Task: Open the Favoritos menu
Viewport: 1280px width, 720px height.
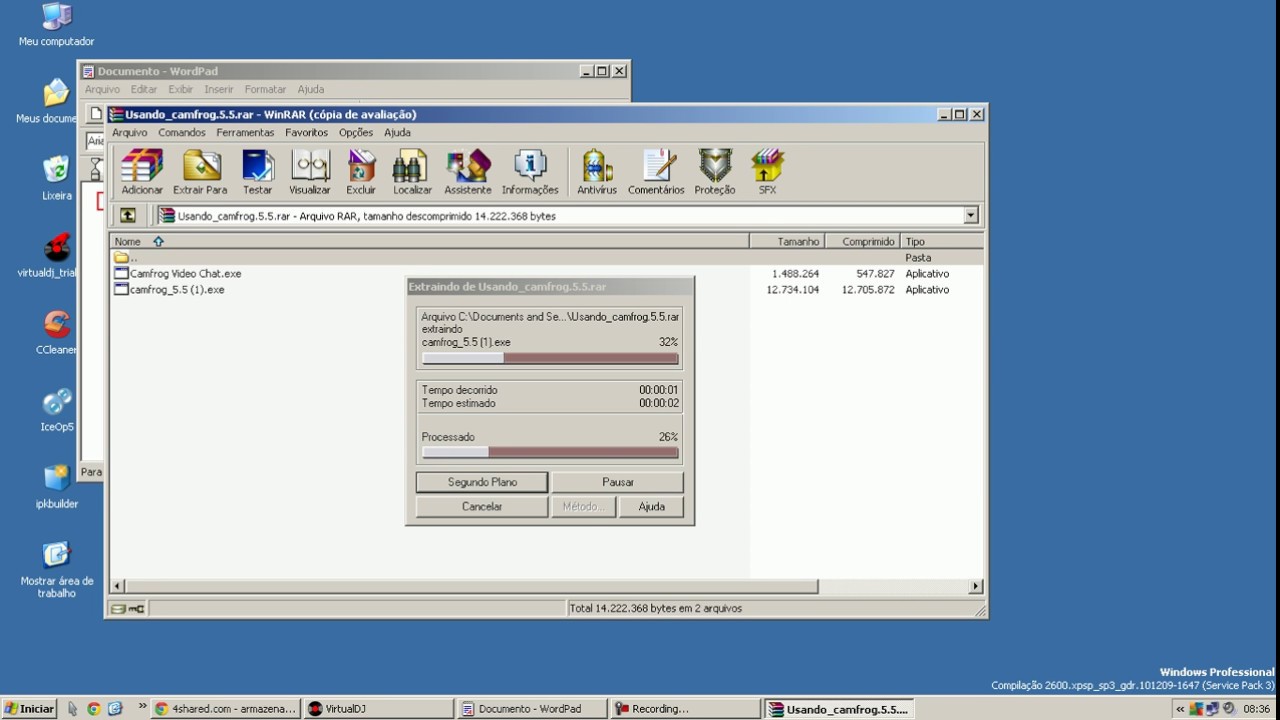Action: pyautogui.click(x=306, y=132)
